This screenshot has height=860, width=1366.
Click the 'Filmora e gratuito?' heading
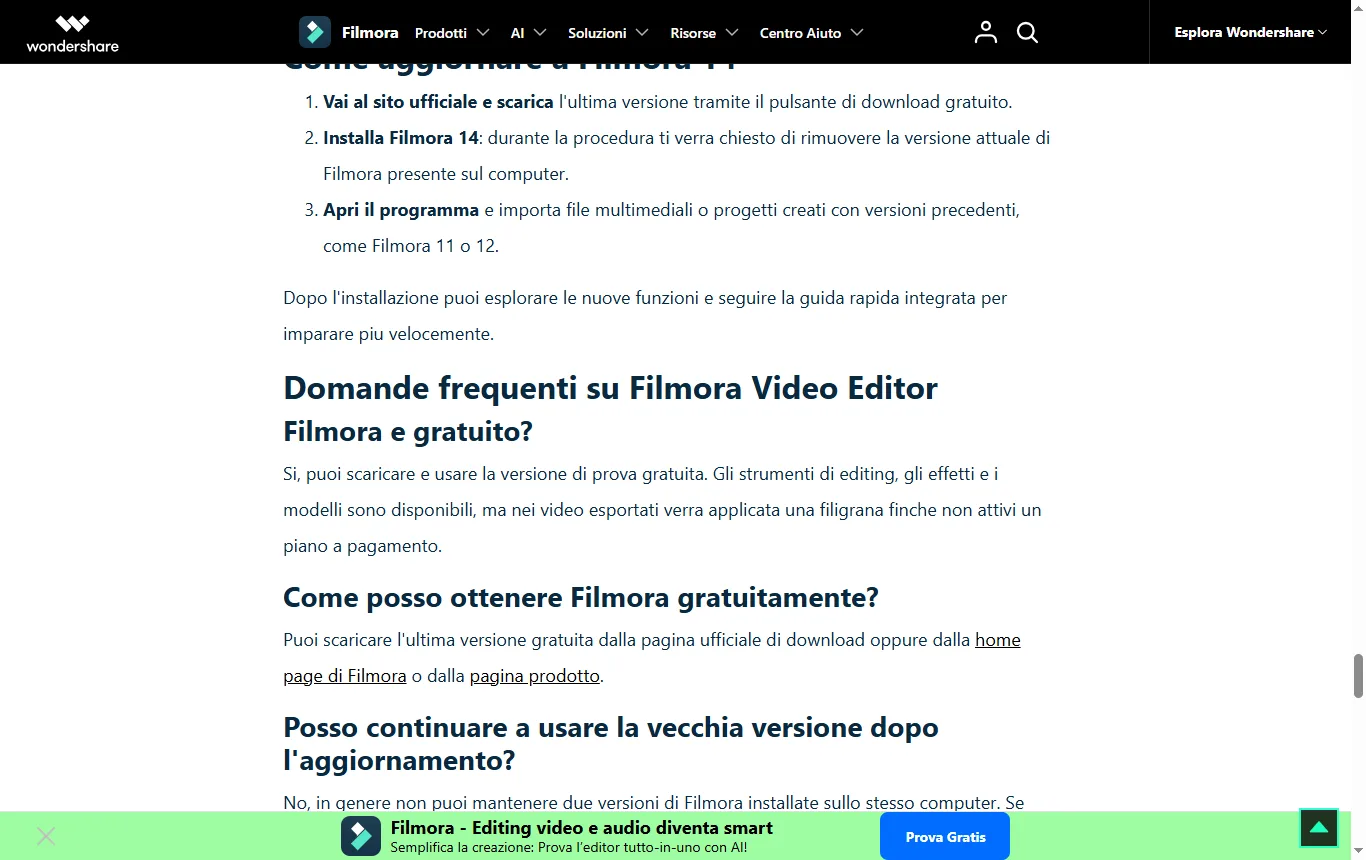coord(408,432)
